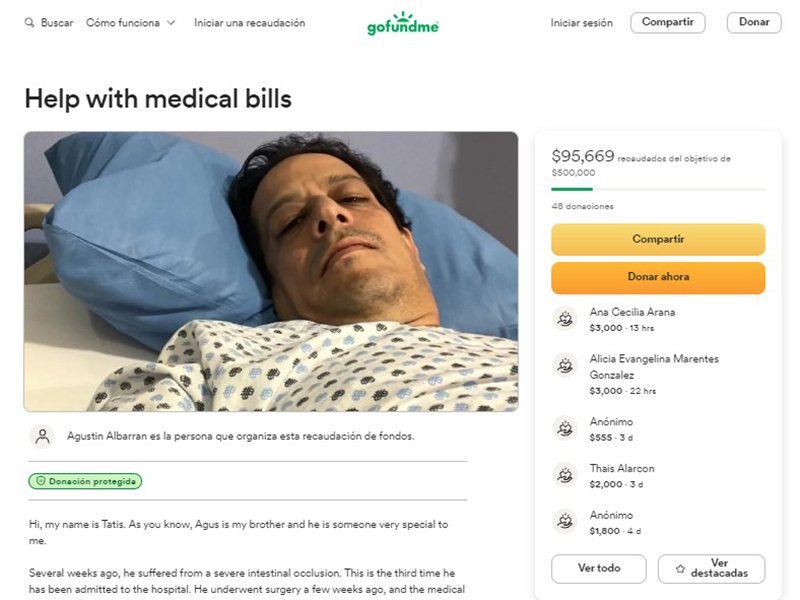Click Ana Cecilia Arana's donor icon
Viewport: 800px width, 600px height.
(565, 318)
